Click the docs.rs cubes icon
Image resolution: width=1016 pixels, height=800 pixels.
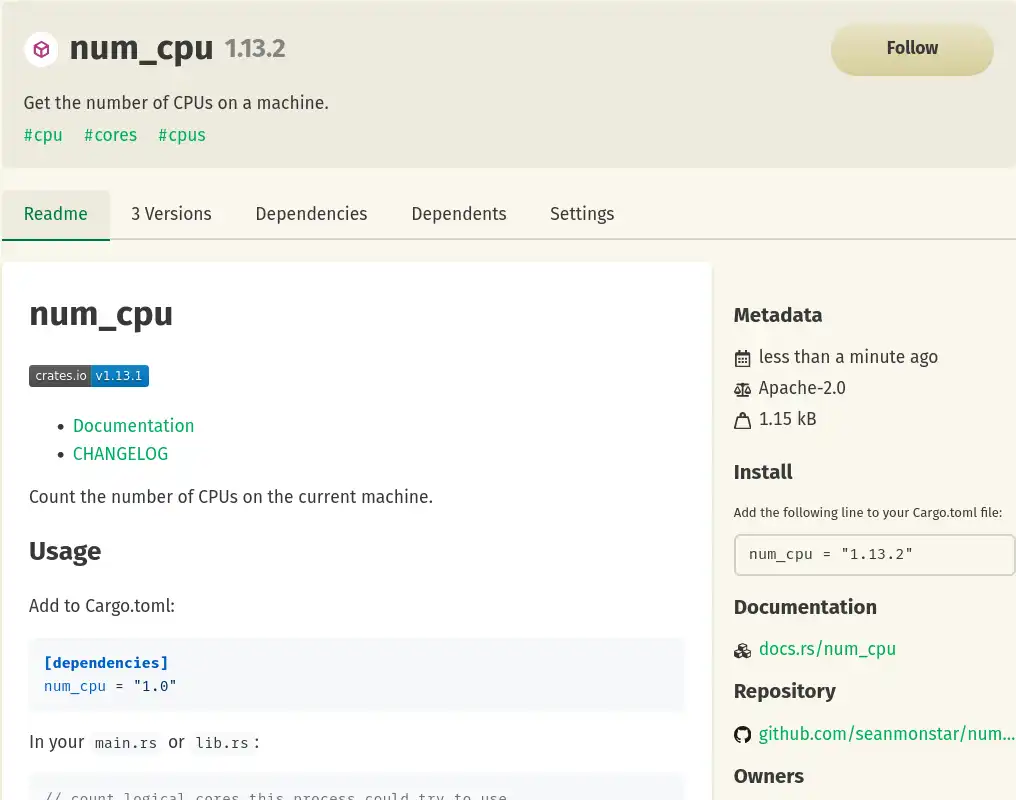(x=742, y=650)
